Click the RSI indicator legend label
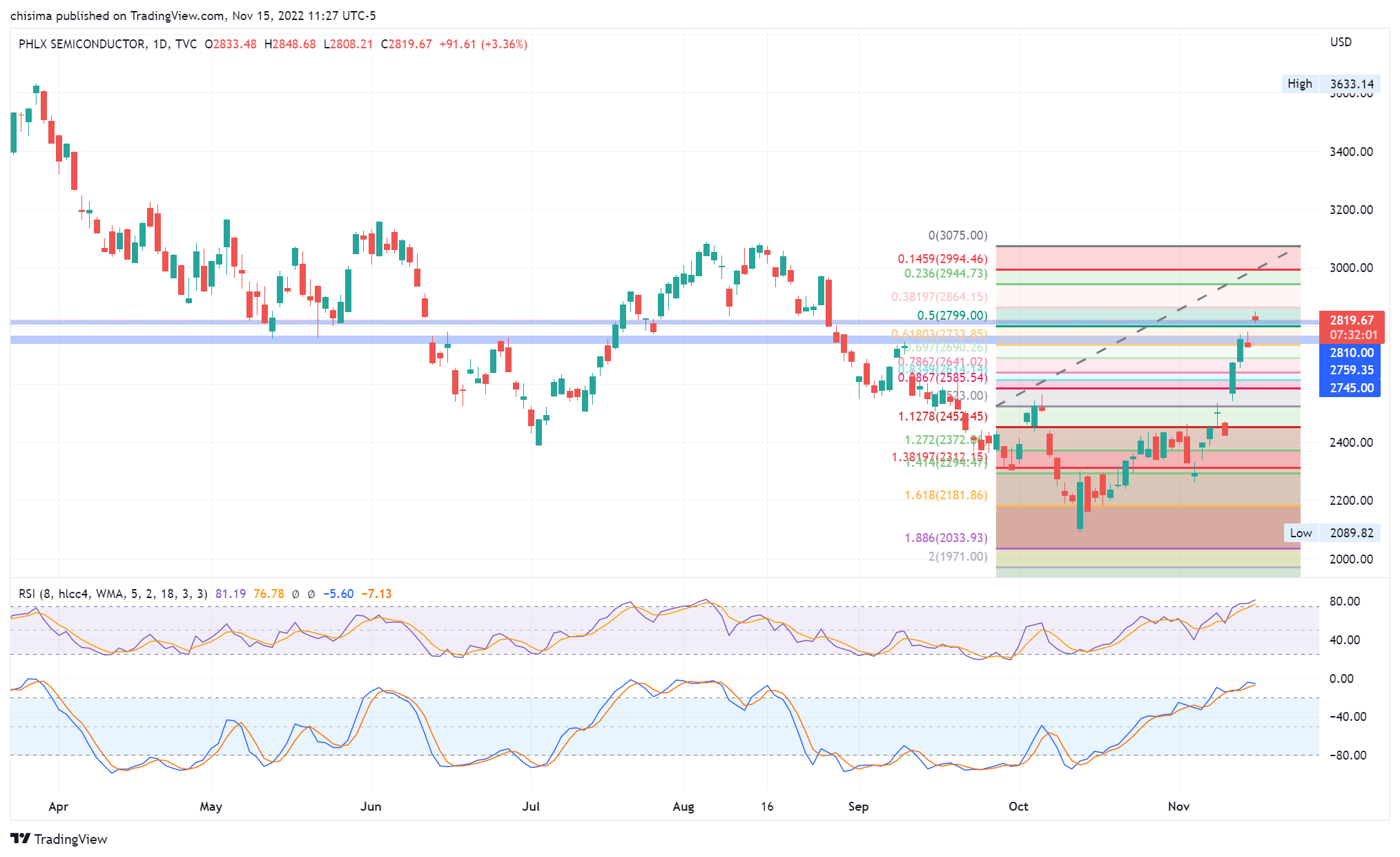Screen dimensions: 1400x857 point(113,594)
